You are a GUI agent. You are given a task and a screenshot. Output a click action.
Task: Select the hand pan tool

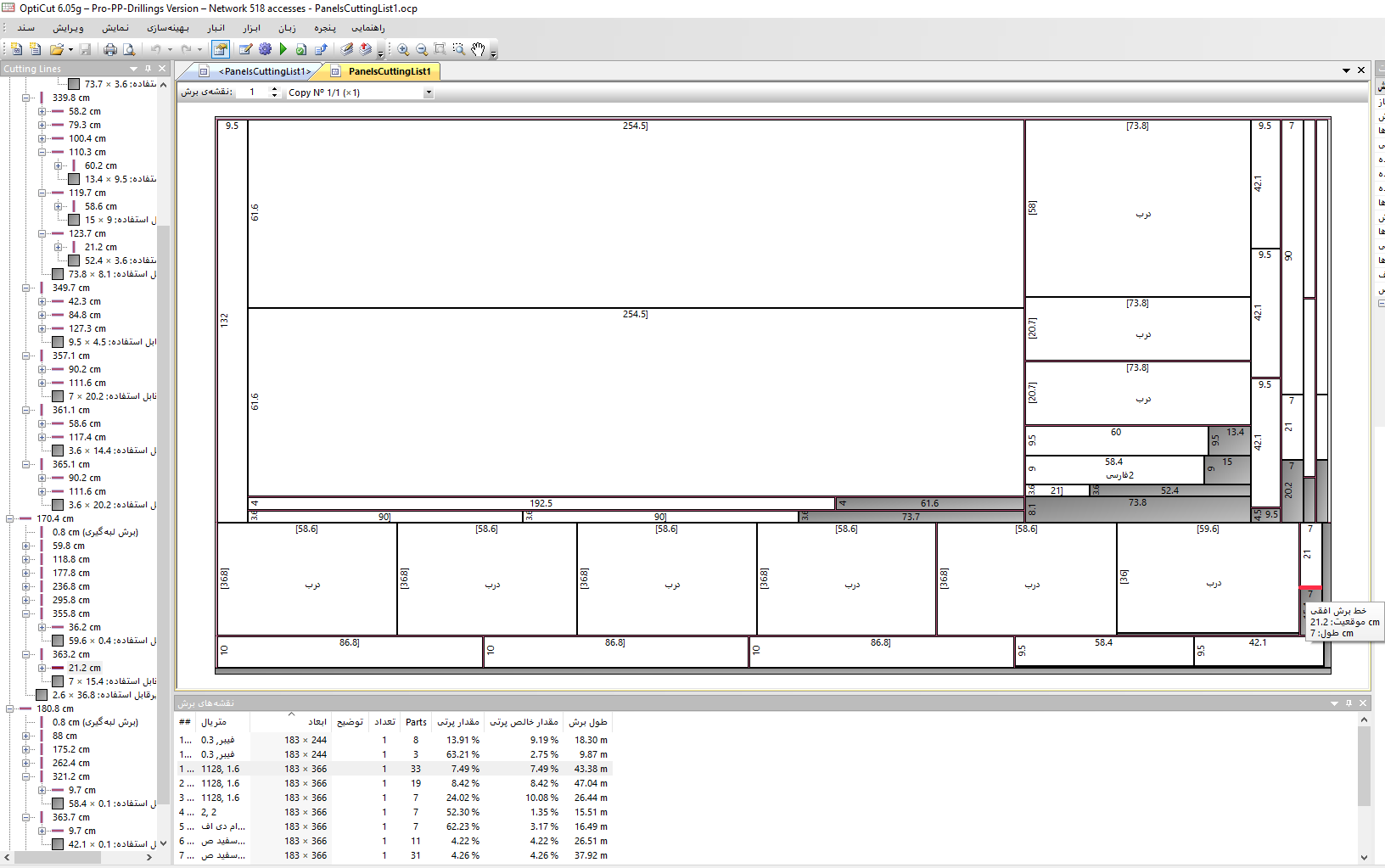(x=478, y=49)
